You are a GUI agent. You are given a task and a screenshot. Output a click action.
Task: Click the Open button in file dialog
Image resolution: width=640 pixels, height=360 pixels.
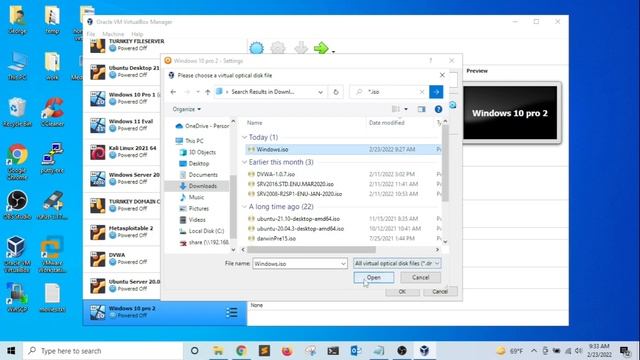click(x=373, y=278)
